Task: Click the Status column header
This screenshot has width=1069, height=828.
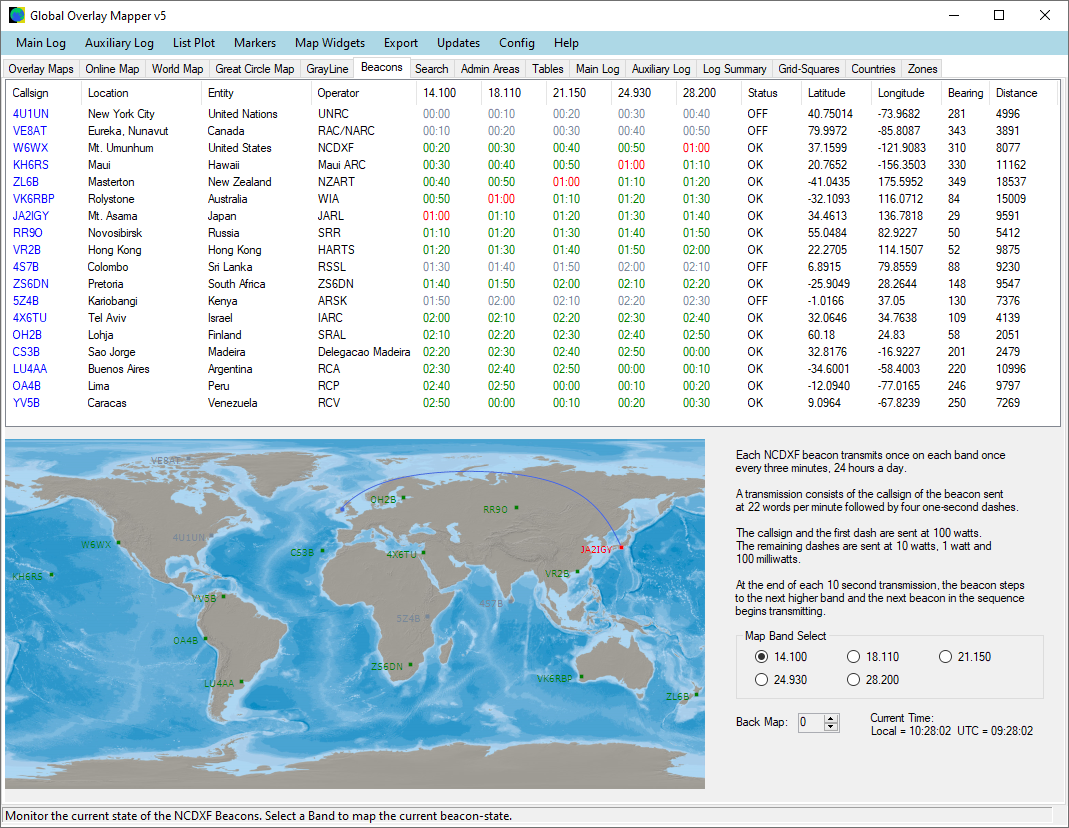Action: tap(770, 93)
